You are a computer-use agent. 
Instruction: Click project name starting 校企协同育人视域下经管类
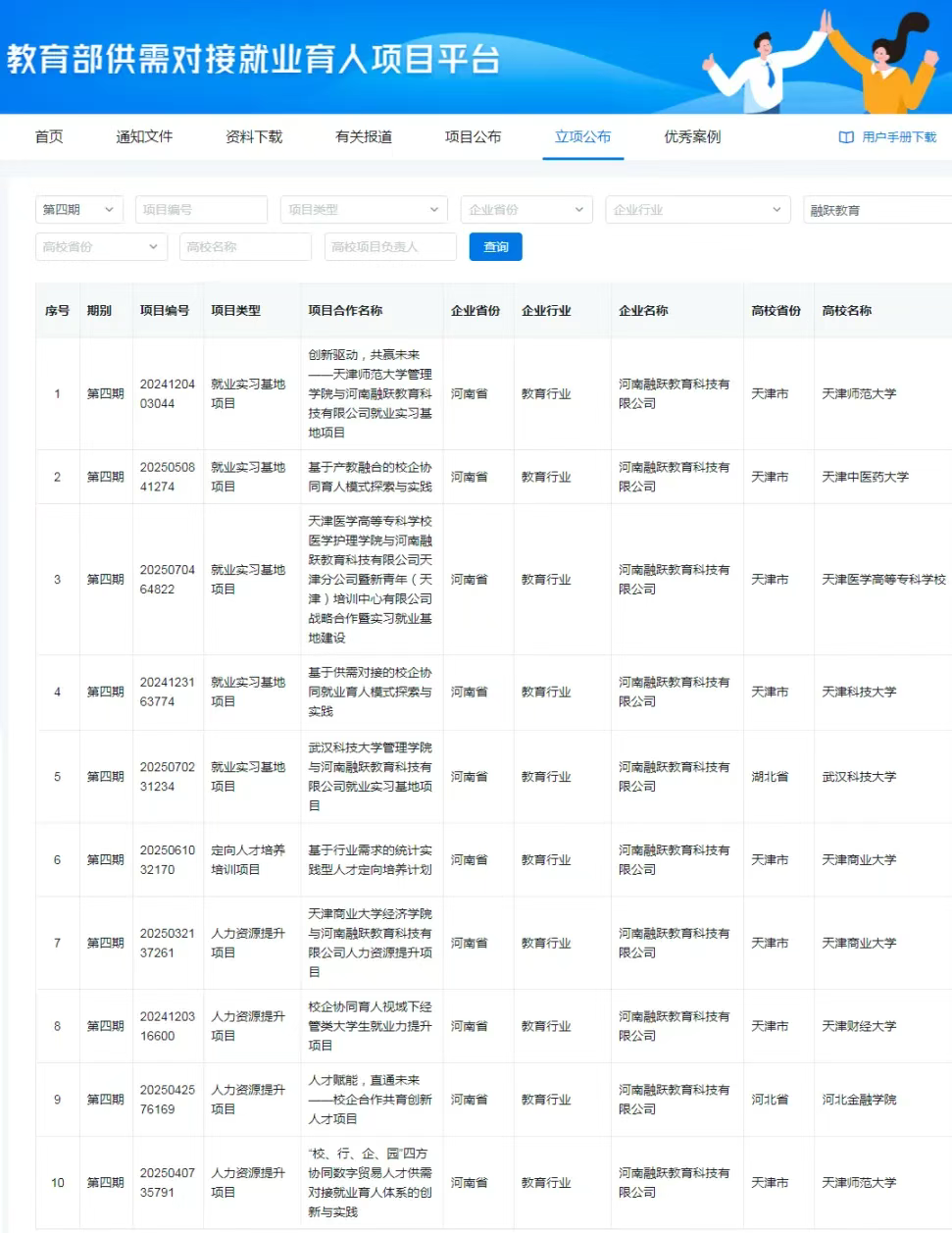tap(370, 1026)
